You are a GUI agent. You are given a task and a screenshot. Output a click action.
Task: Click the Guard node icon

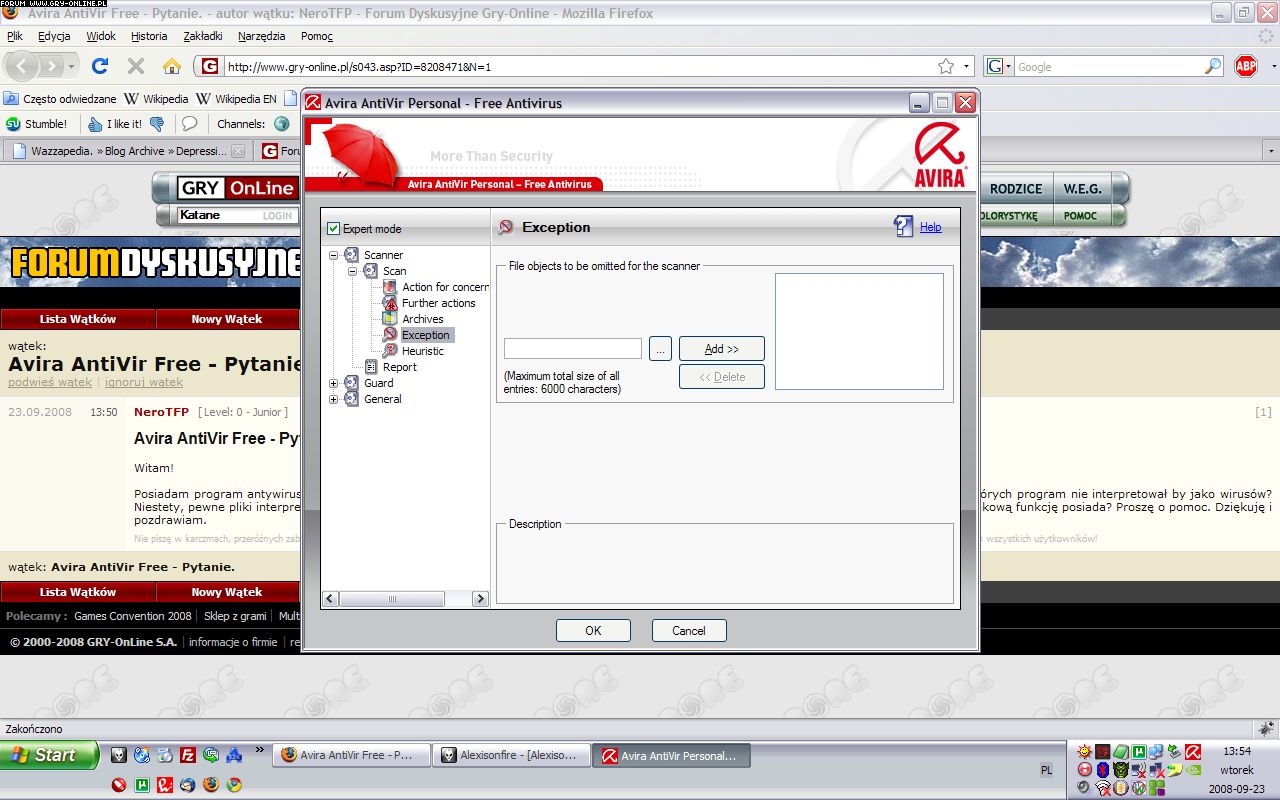(x=352, y=383)
